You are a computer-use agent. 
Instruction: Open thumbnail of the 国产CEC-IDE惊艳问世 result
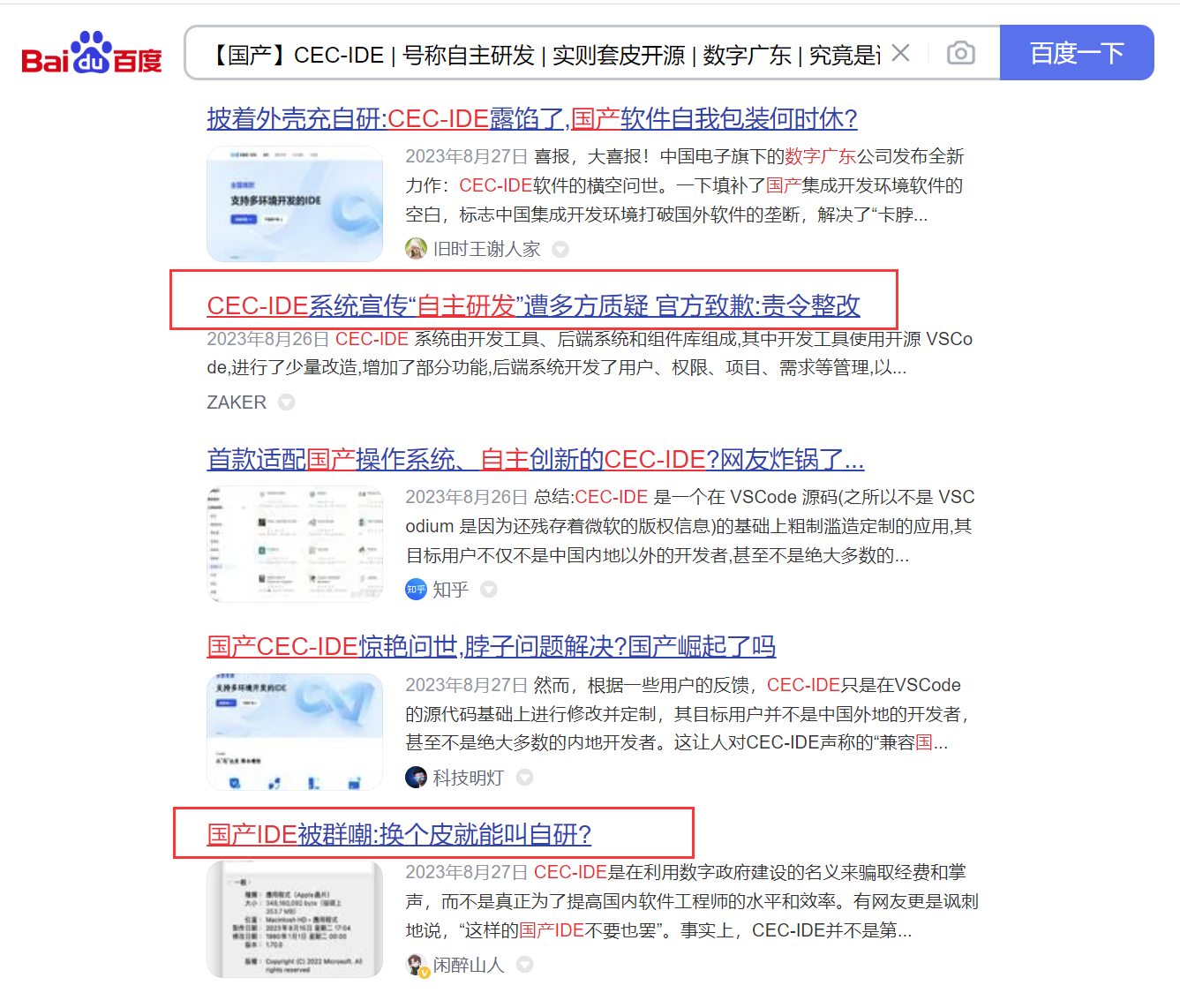[295, 732]
